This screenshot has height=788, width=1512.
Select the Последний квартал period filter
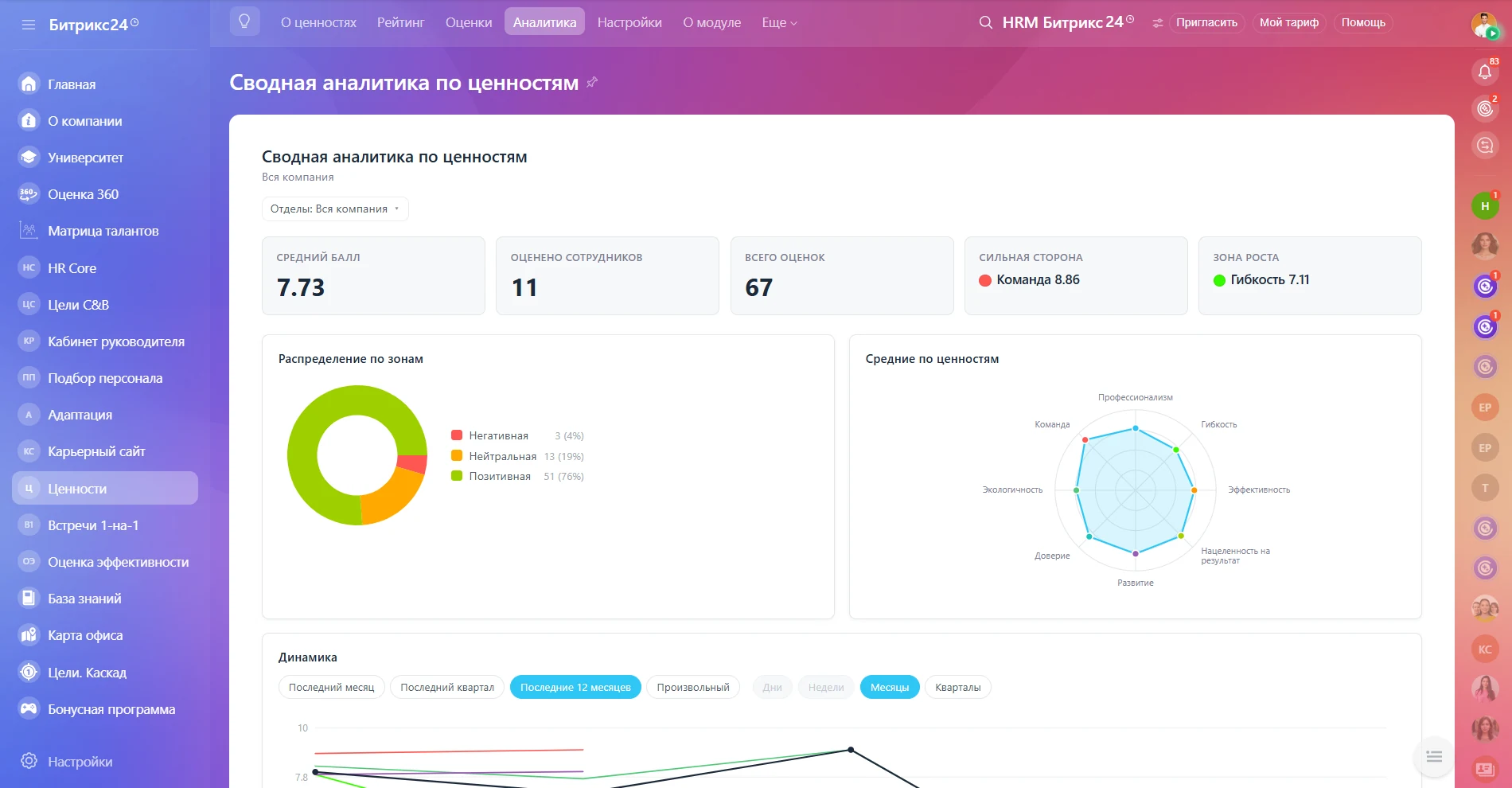pos(447,687)
